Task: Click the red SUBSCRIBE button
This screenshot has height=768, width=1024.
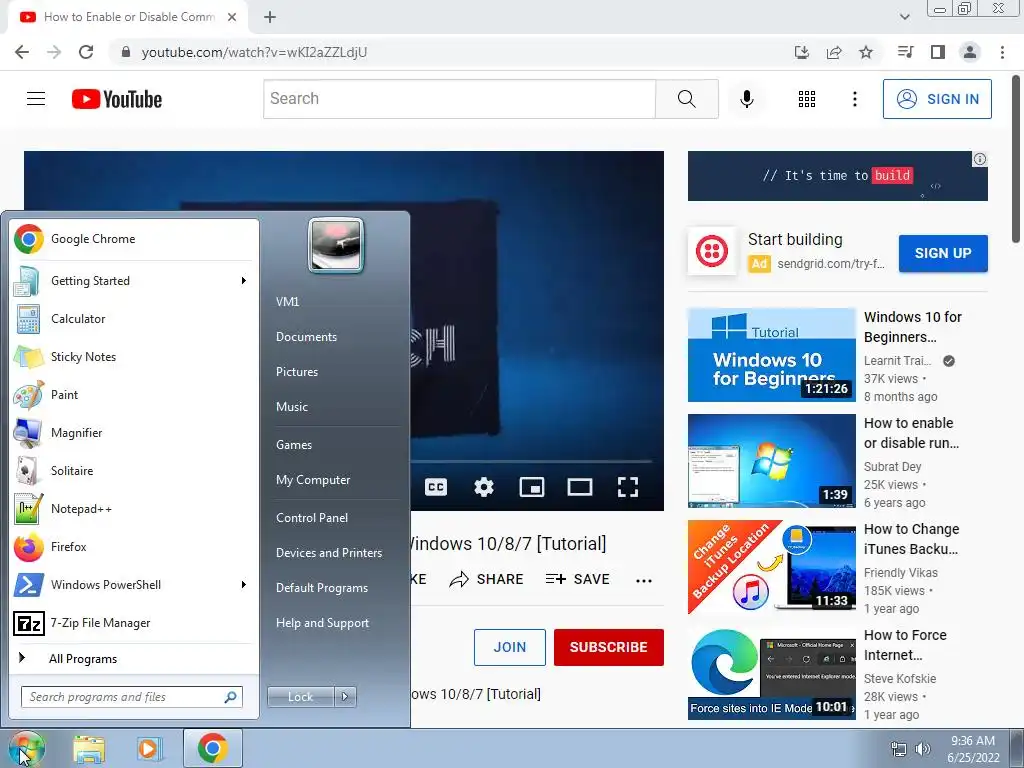Action: (609, 647)
